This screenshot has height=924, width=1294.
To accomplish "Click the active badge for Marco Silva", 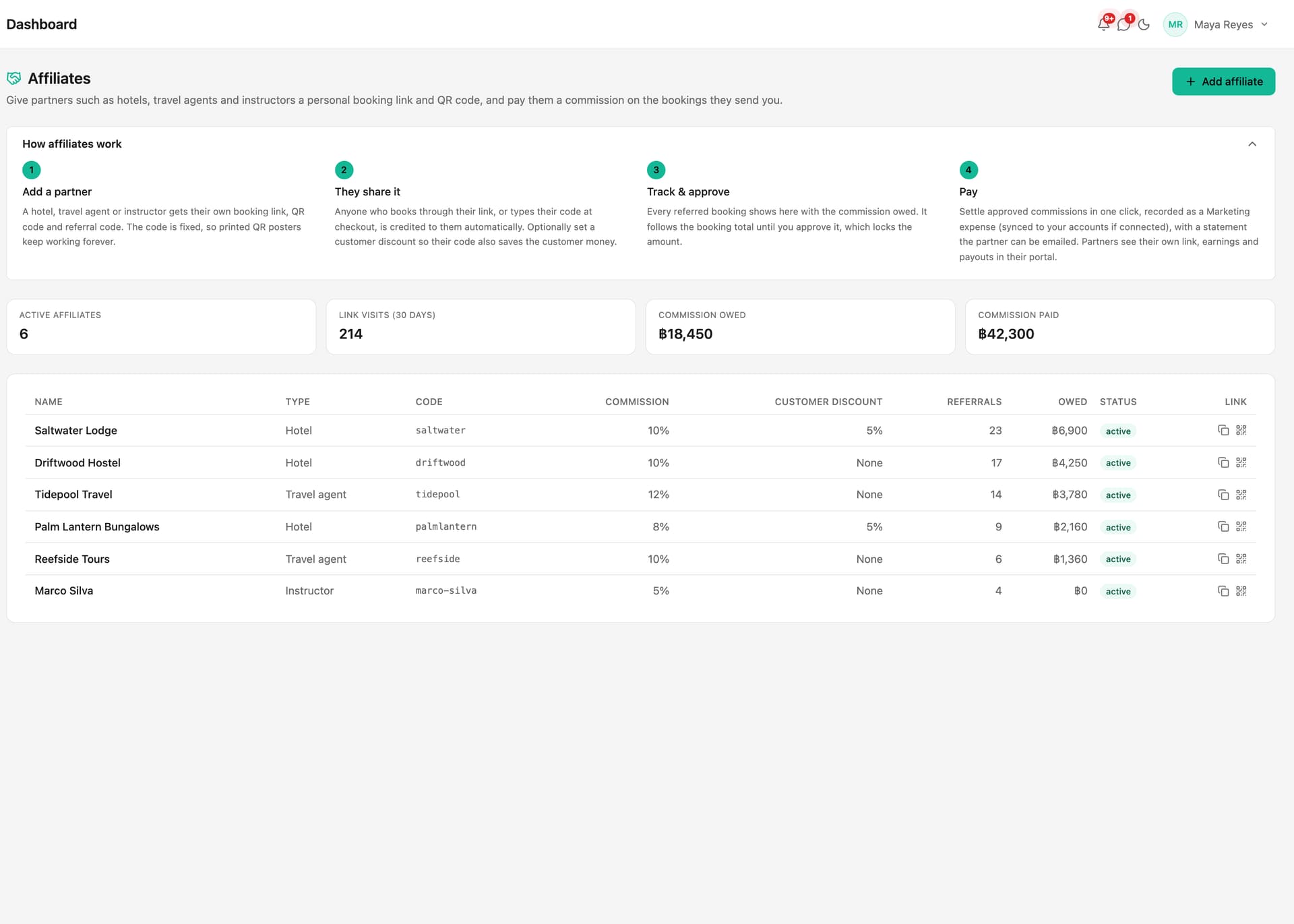I will 1118,591.
